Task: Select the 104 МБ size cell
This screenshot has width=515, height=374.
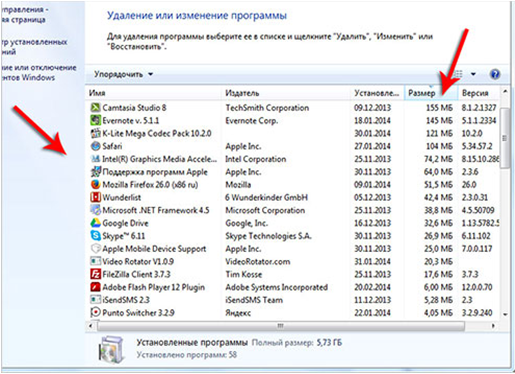Action: click(x=439, y=146)
